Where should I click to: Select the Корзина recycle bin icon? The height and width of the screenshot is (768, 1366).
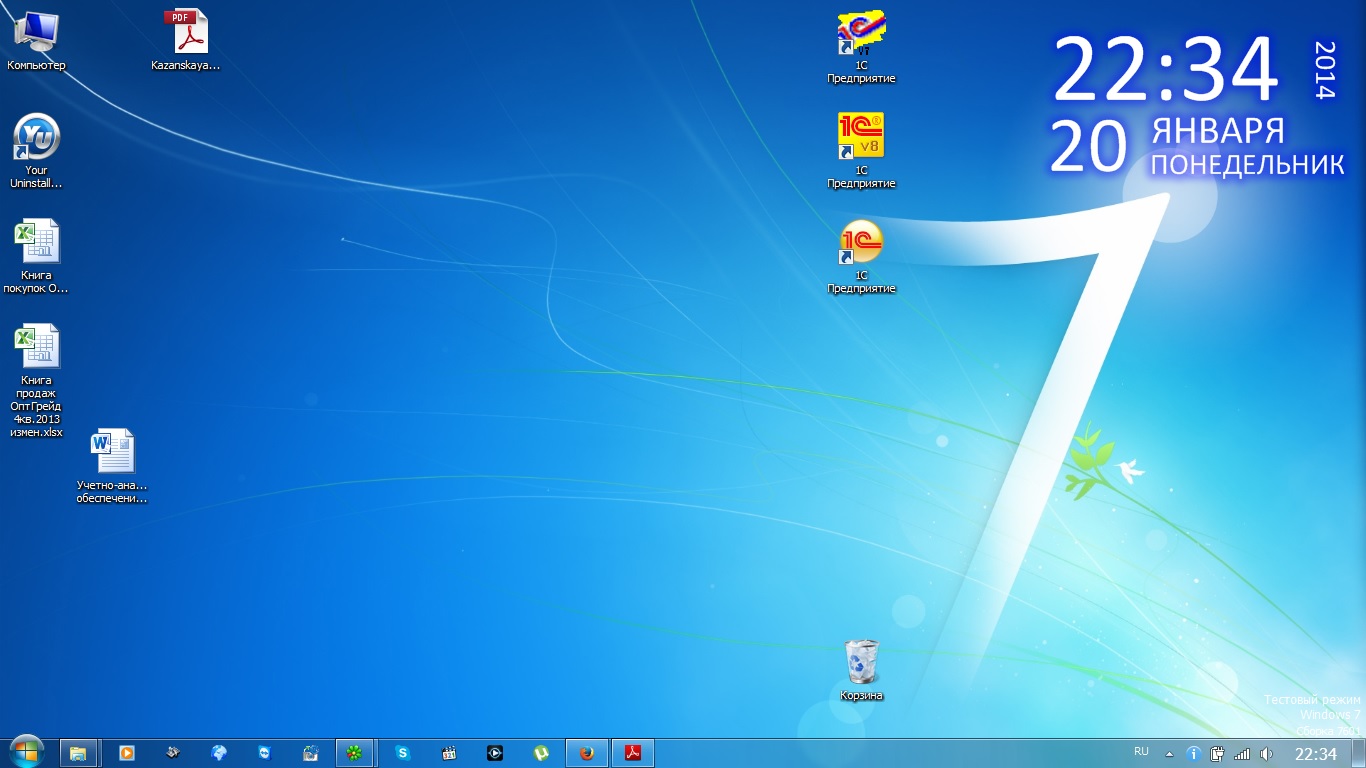click(x=861, y=670)
